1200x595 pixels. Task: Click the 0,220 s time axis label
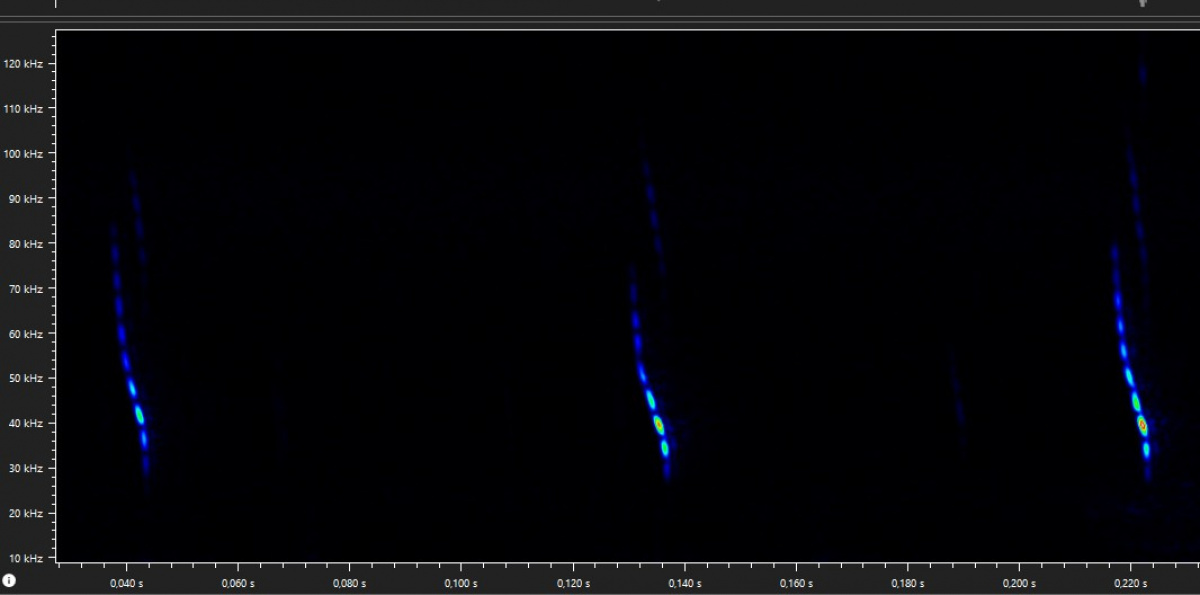point(1131,582)
